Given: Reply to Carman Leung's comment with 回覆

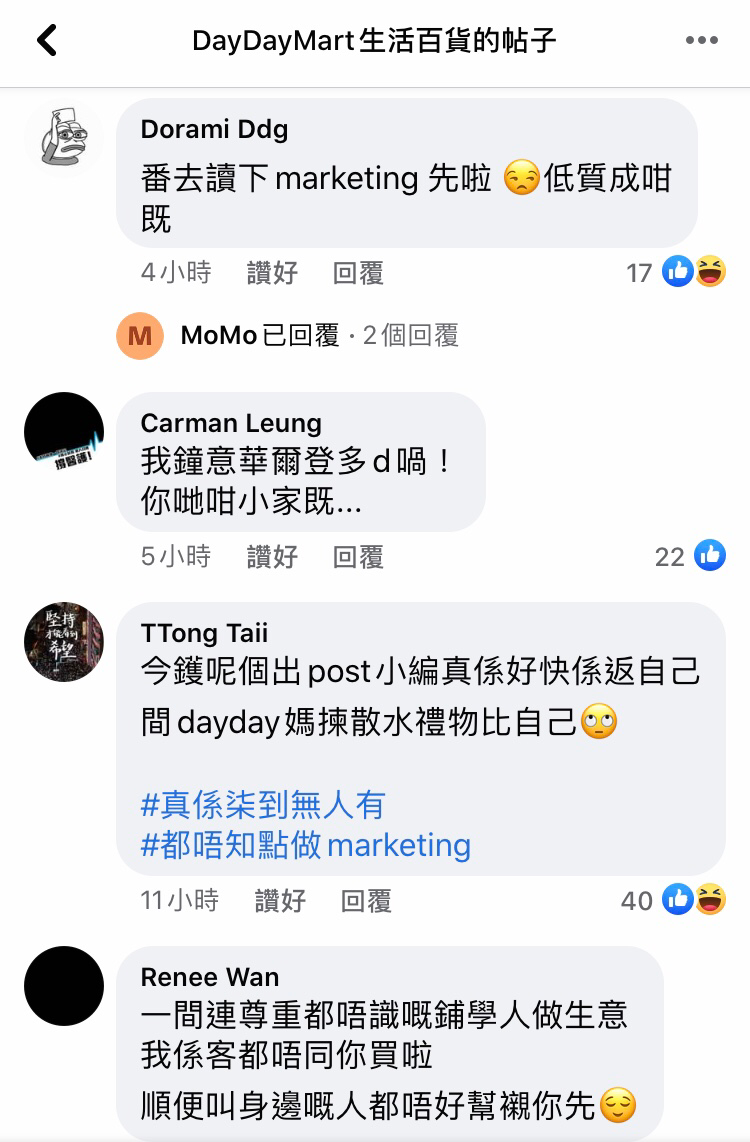Looking at the screenshot, I should (358, 557).
